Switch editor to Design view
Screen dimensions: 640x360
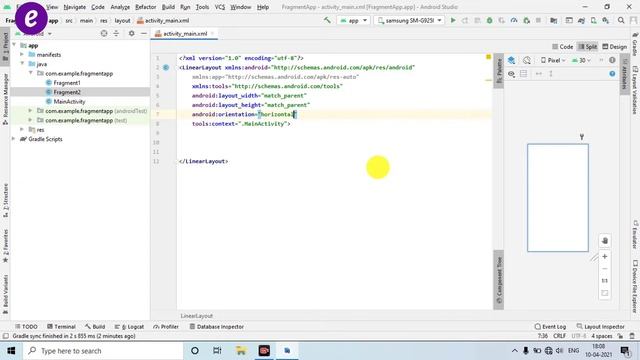coord(615,47)
